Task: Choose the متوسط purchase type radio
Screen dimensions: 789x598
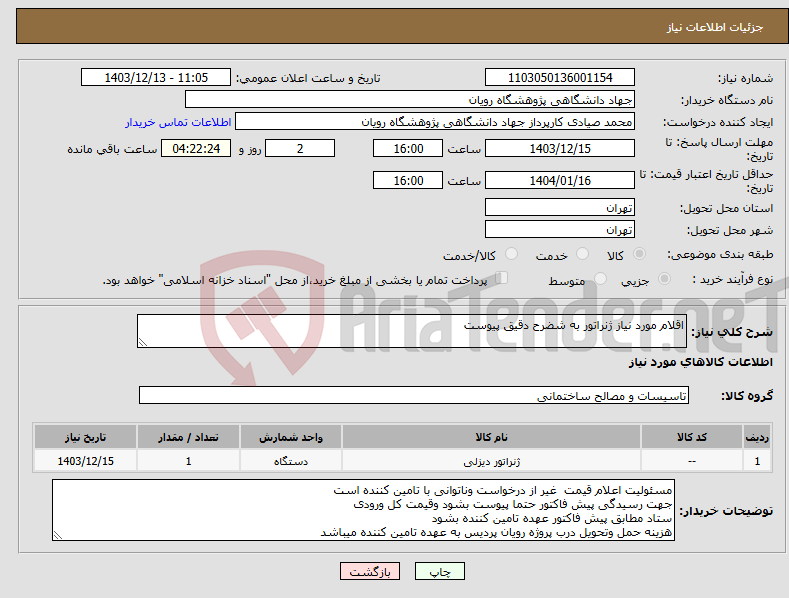Action: point(600,279)
